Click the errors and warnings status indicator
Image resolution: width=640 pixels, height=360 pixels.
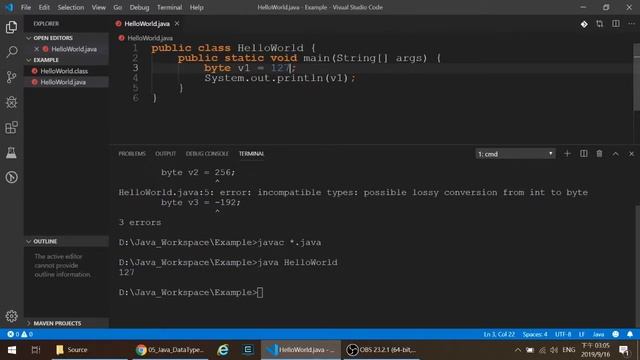[20, 334]
